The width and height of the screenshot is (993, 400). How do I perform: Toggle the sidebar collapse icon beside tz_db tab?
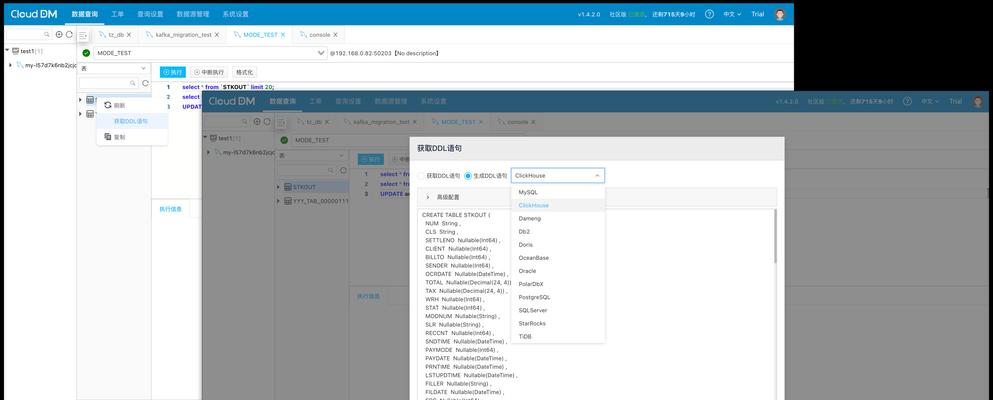click(83, 35)
